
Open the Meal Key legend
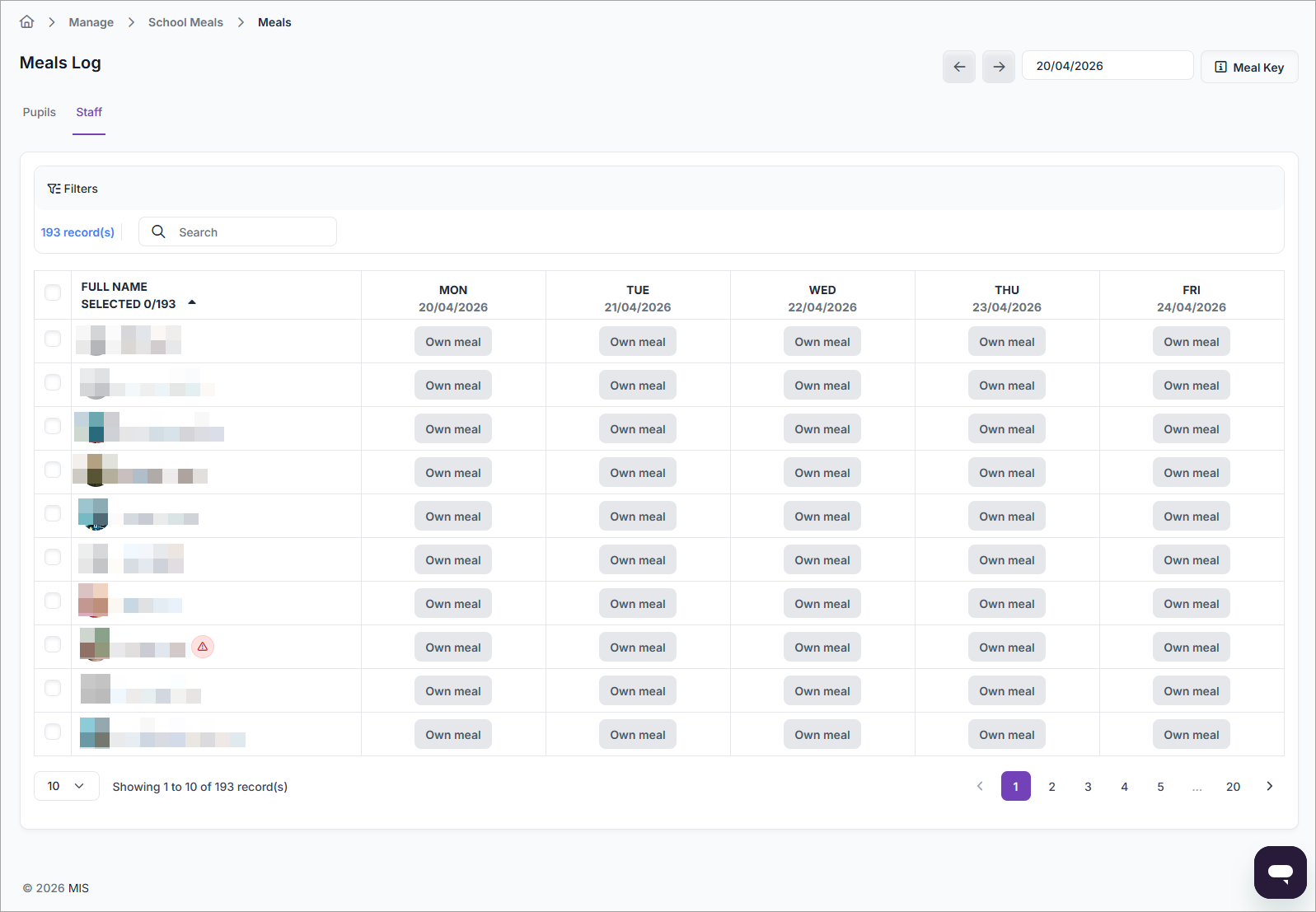coord(1248,68)
